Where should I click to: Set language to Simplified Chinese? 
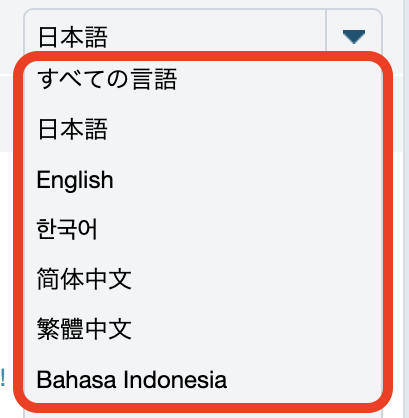point(203,279)
